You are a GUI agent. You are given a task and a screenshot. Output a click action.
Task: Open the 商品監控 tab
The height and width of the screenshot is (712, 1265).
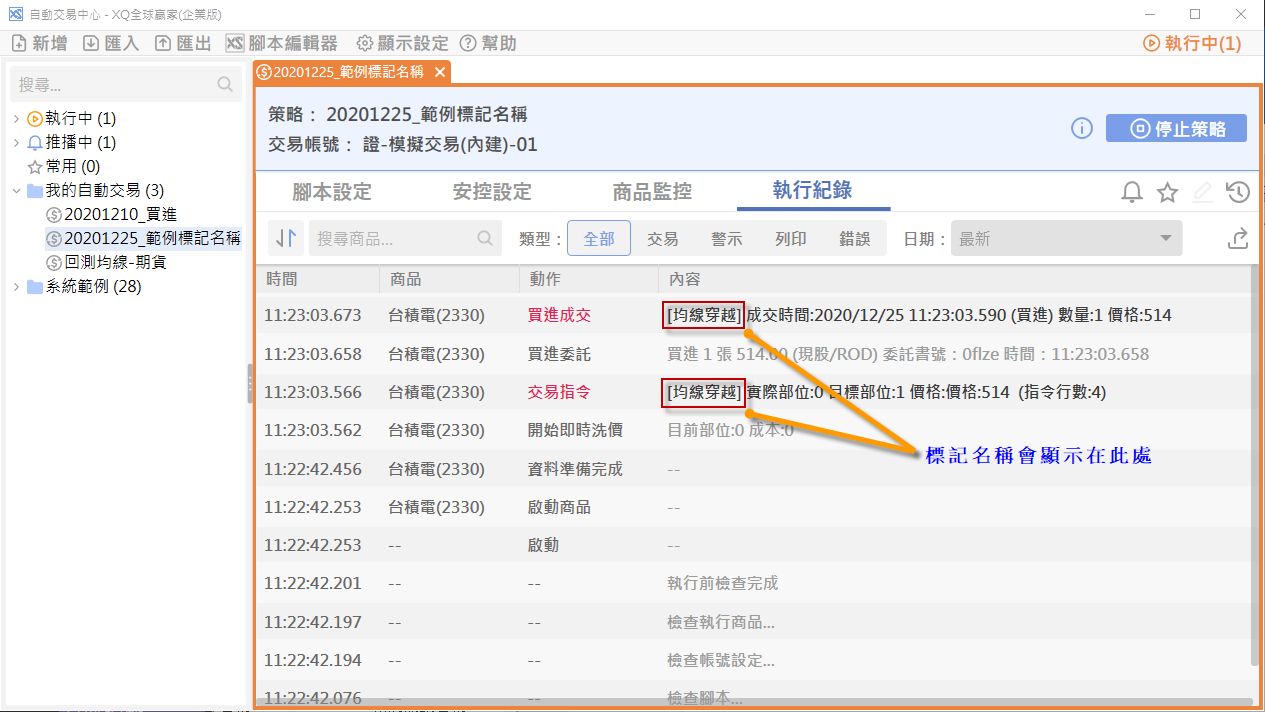(x=652, y=191)
